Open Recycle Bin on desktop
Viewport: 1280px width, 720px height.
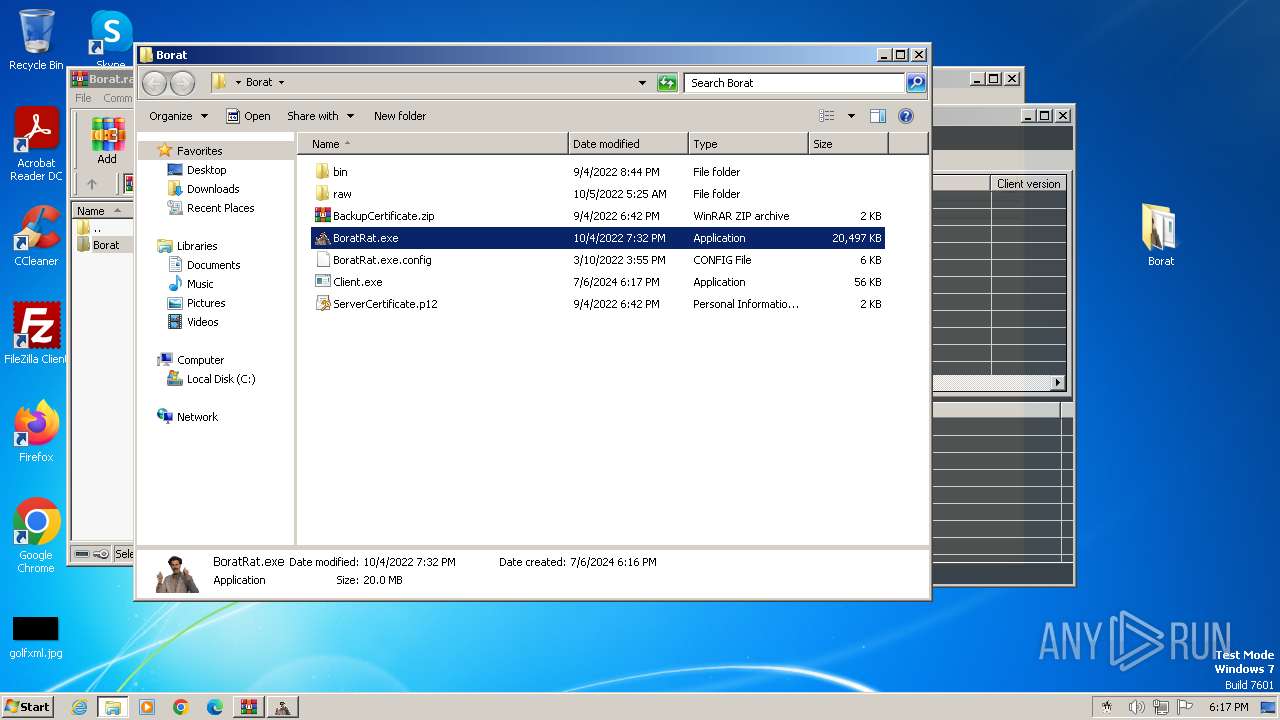pos(36,40)
